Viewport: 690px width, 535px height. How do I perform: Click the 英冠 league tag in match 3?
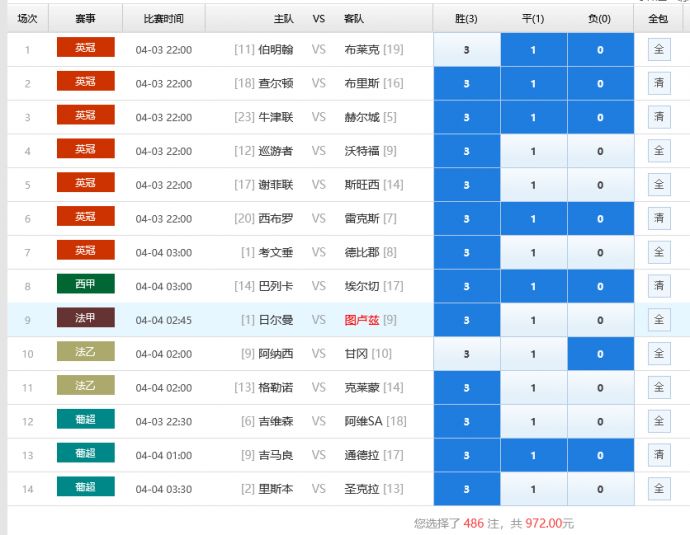coord(85,116)
